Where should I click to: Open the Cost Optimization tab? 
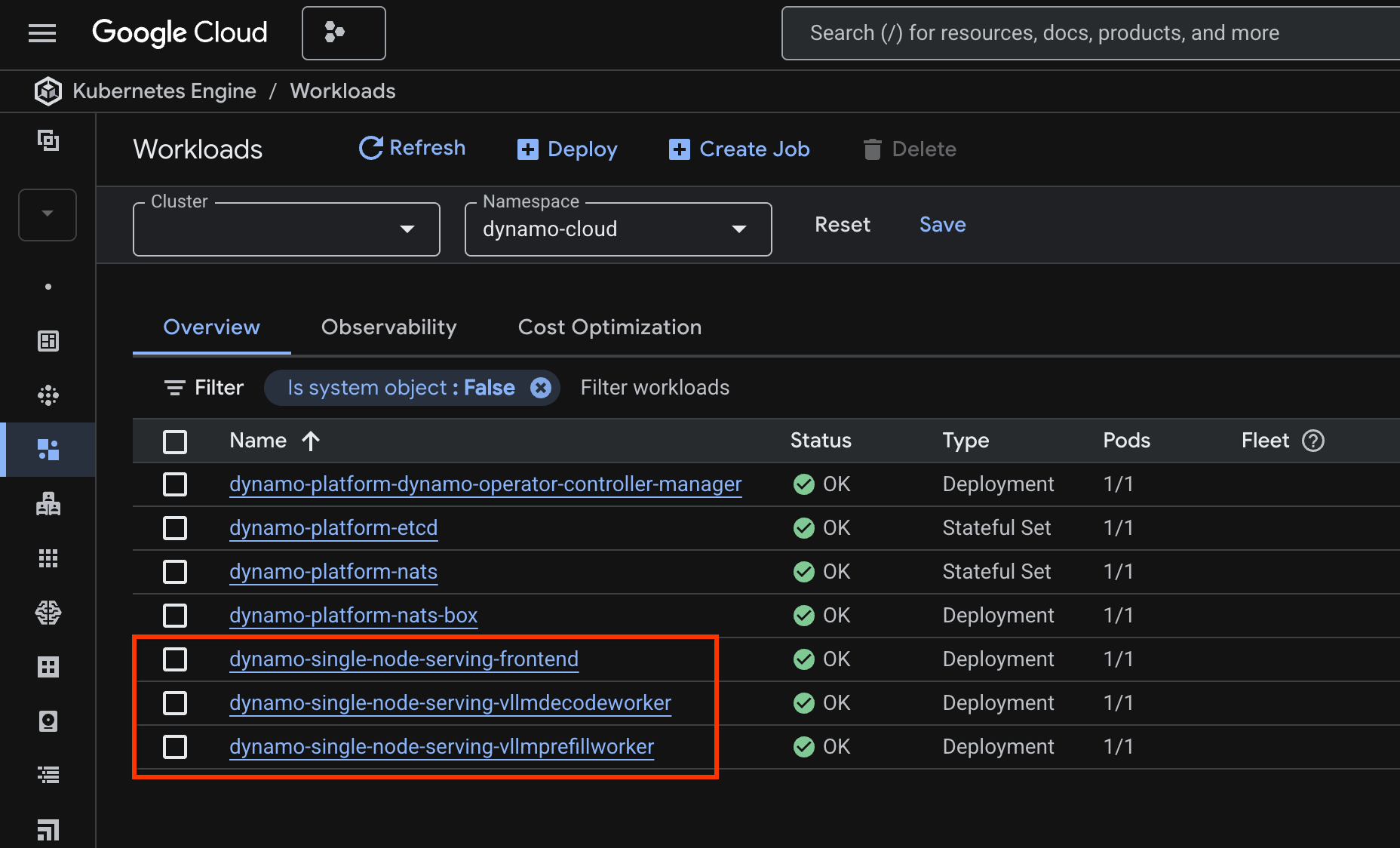tap(609, 327)
